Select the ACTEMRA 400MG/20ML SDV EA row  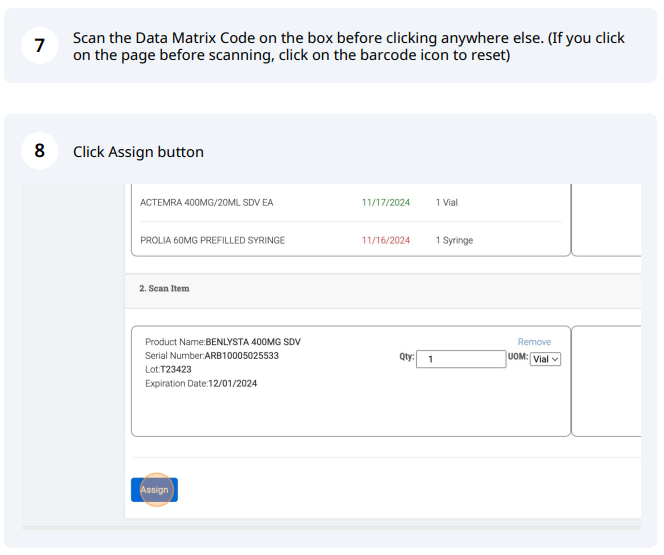tap(351, 202)
